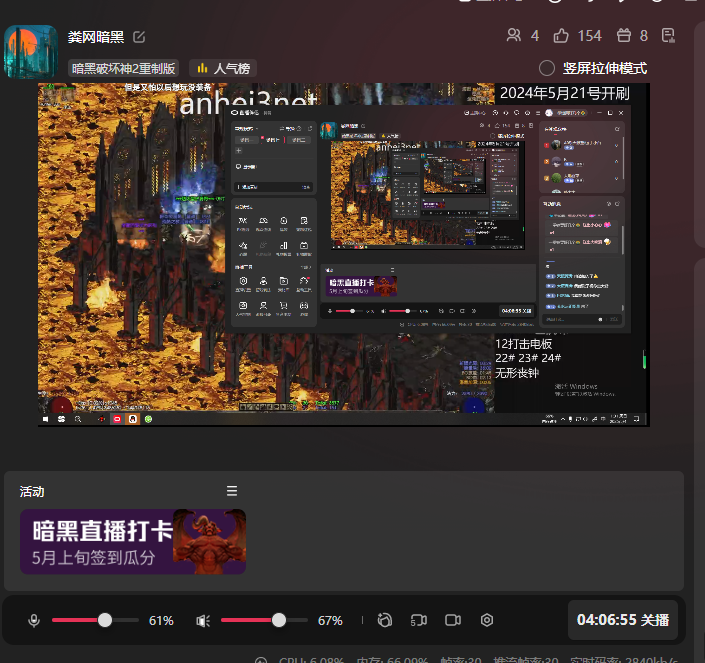This screenshot has height=663, width=705.
Task: Open the 粪网暗黑 streamer avatar
Action: 31,52
